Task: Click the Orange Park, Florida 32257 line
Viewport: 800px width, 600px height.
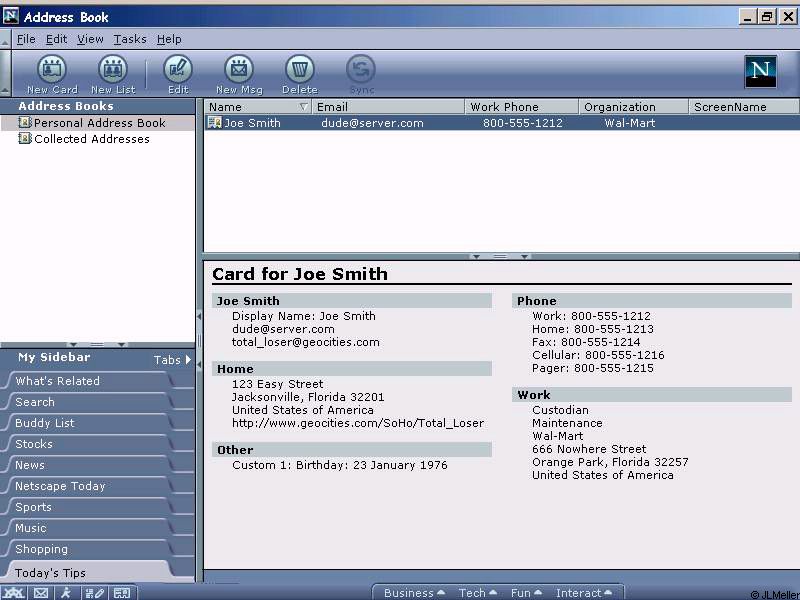Action: tap(610, 462)
